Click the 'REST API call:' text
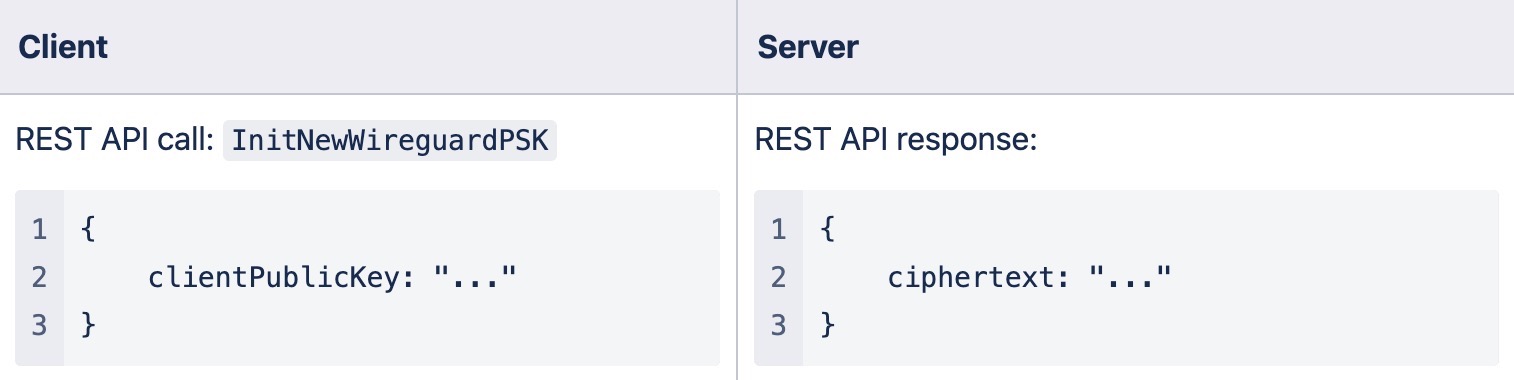This screenshot has width=1514, height=380. [115, 141]
